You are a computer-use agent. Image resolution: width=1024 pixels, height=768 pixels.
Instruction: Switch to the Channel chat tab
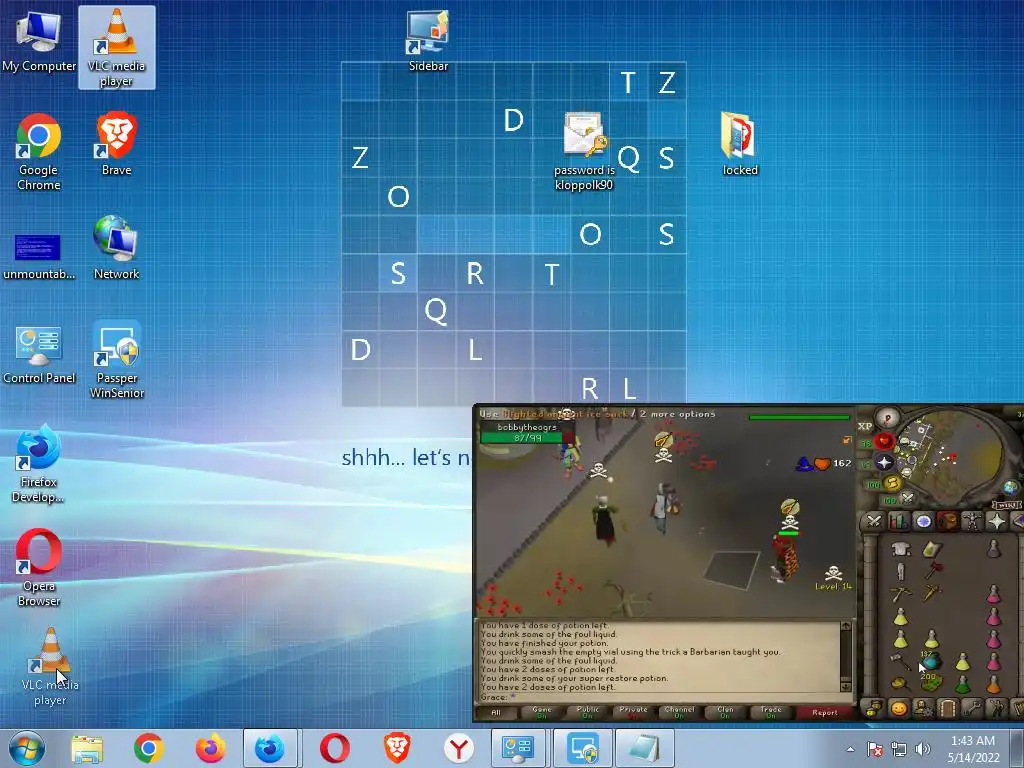tap(679, 712)
